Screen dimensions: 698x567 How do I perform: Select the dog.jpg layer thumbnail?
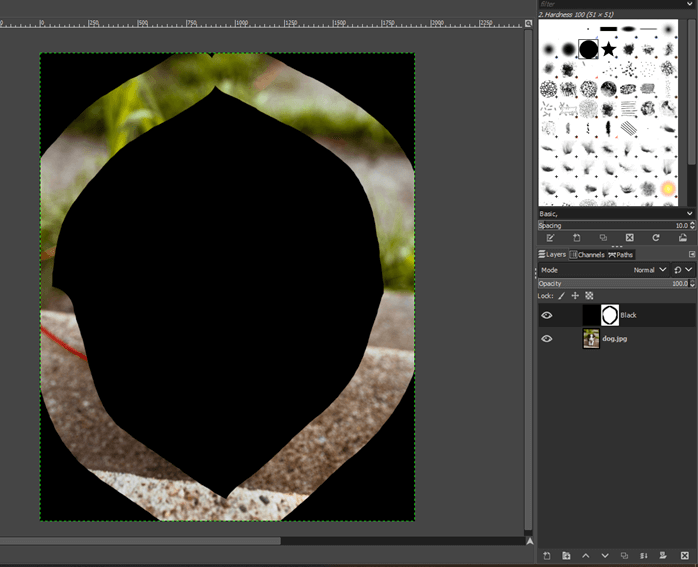[591, 339]
